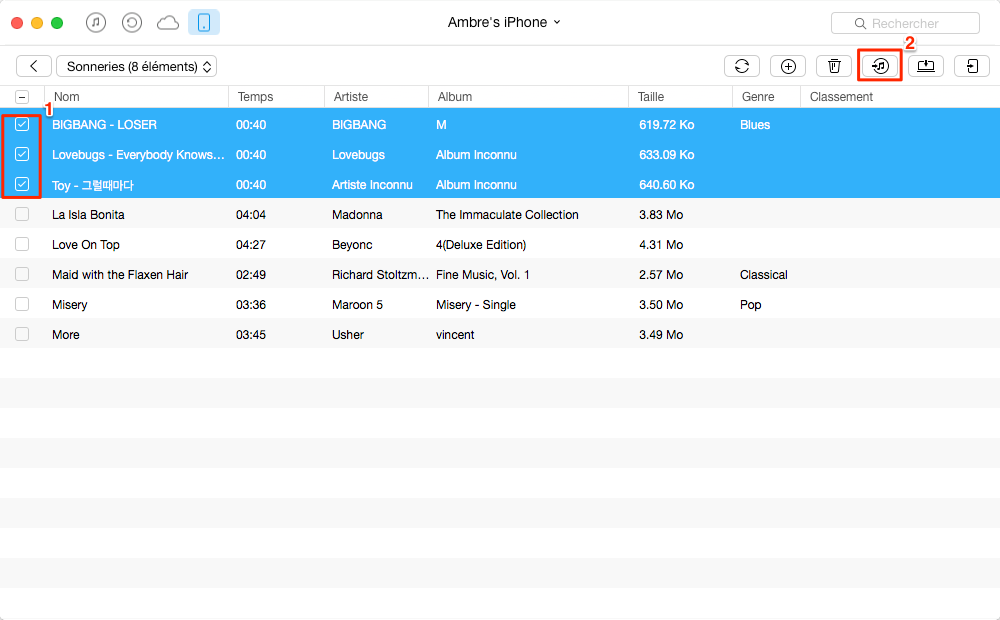Select Maid with the Flaxen Hair name
The image size is (1000, 620).
[121, 275]
